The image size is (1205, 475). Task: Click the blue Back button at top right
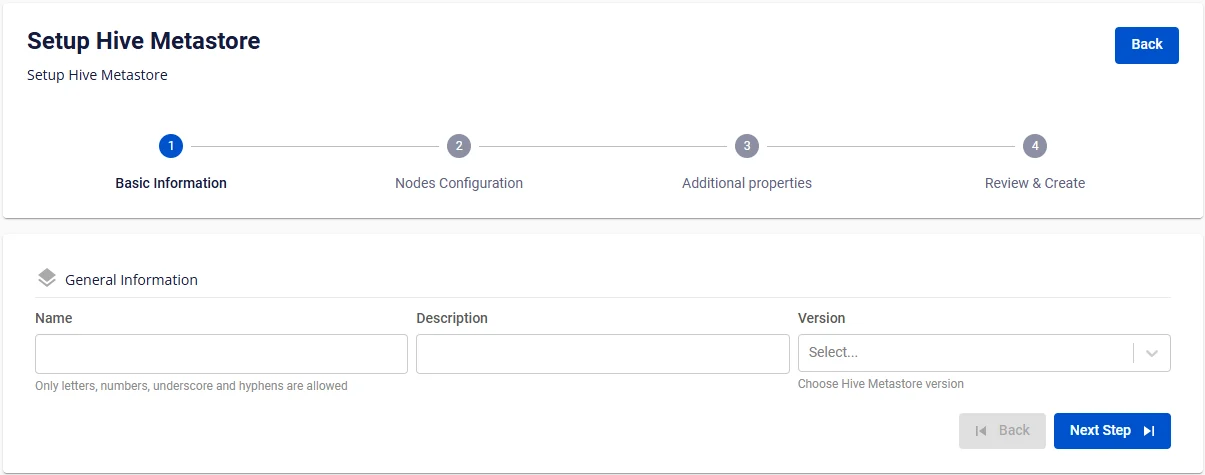(1147, 45)
